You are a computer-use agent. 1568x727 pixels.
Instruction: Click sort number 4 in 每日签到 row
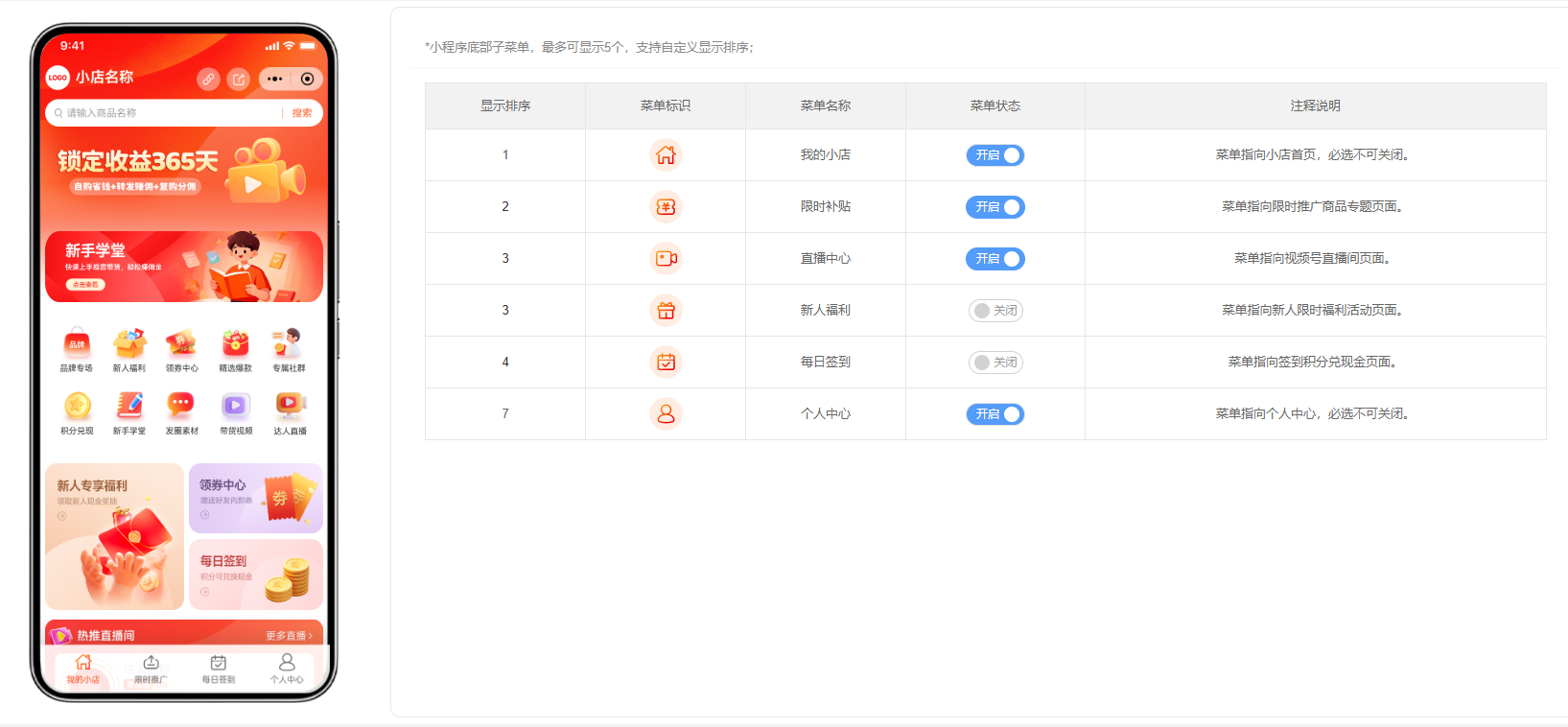coord(505,362)
